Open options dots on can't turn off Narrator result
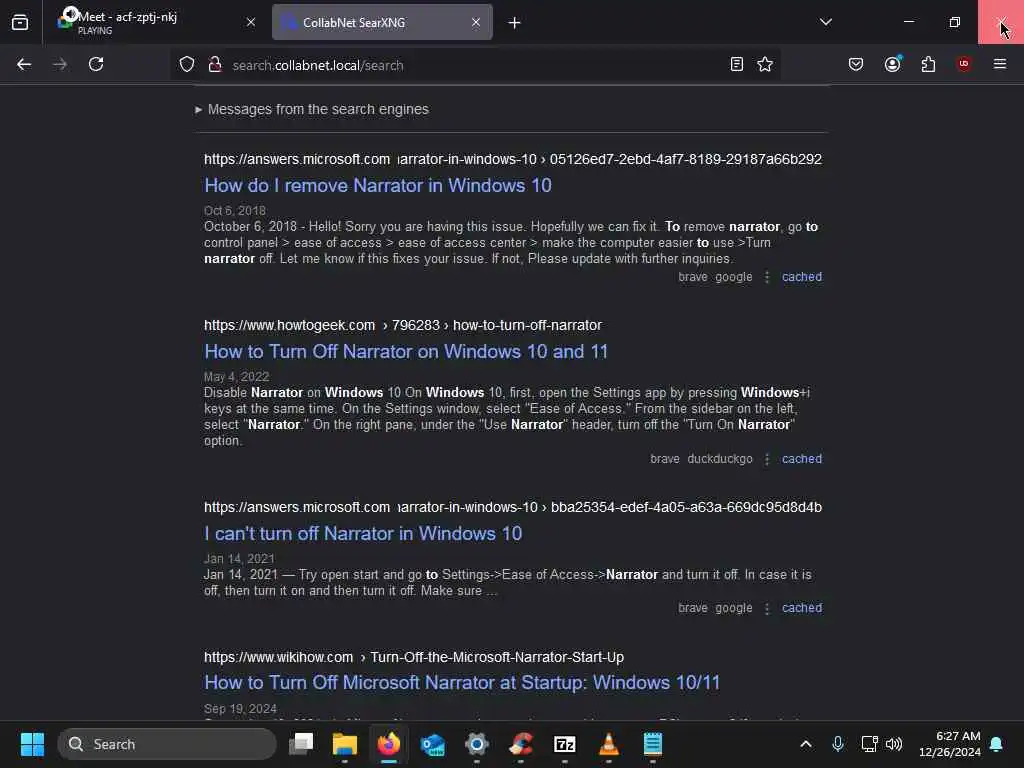Viewport: 1024px width, 768px height. (x=767, y=609)
